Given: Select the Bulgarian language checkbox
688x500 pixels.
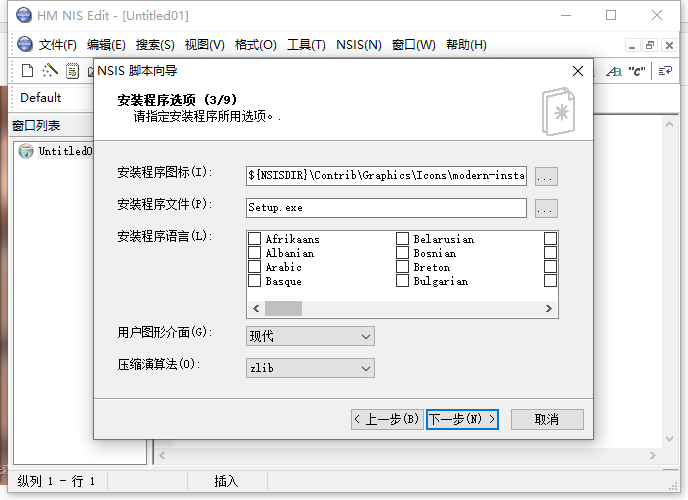Looking at the screenshot, I should tap(402, 281).
